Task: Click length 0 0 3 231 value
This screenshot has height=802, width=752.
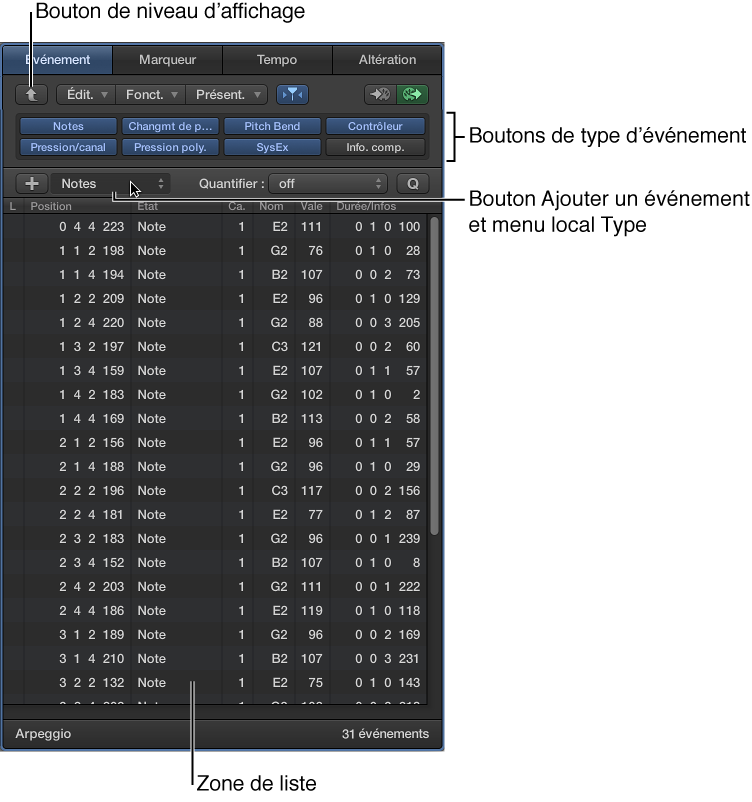Action: coord(388,659)
